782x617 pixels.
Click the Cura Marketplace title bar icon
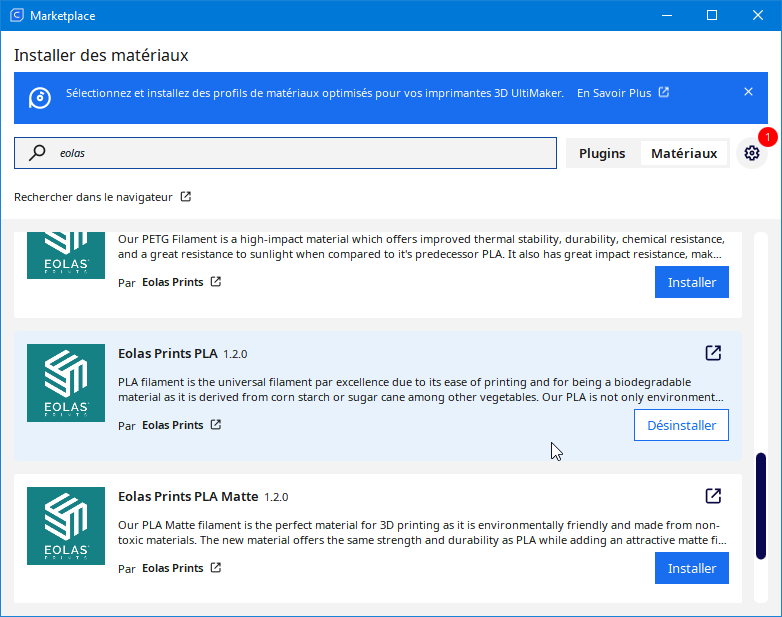coord(16,15)
